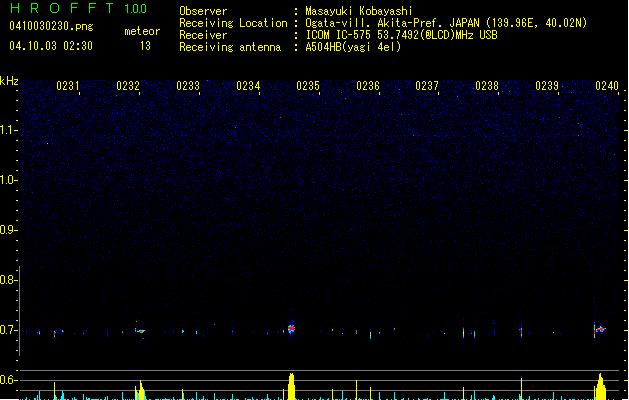Click the kHz axis unit label
The image size is (629, 400).
pos(9,81)
